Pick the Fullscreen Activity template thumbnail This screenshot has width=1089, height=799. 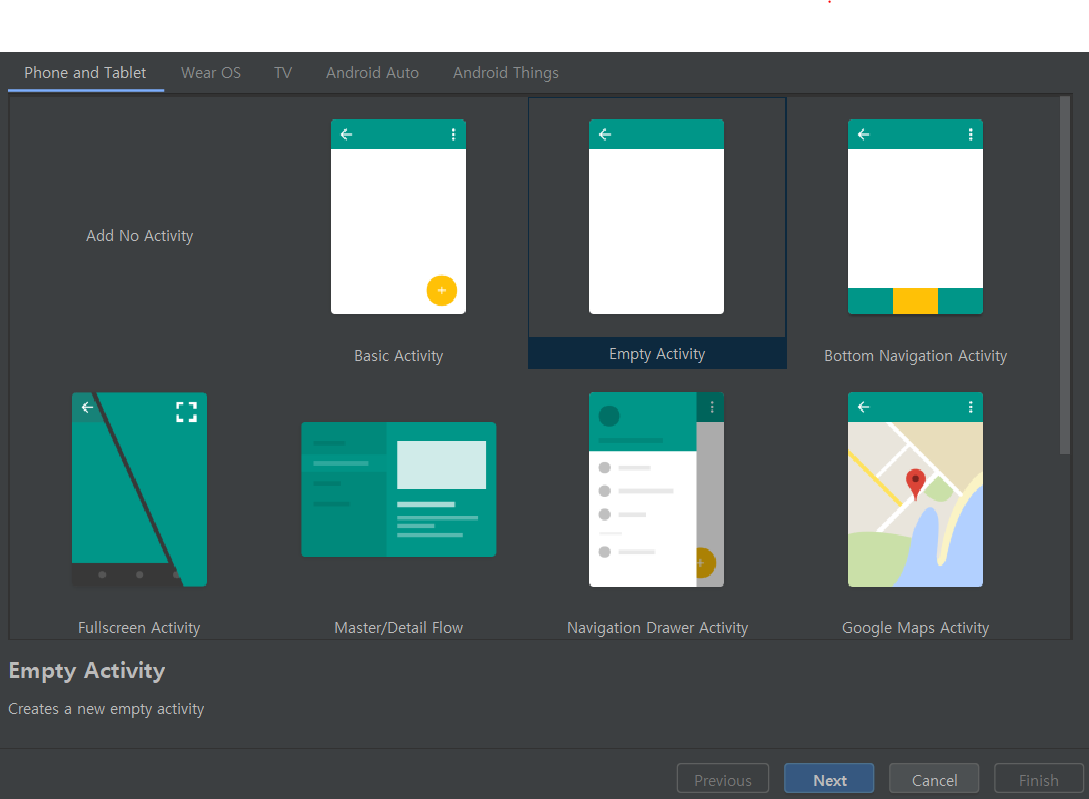coord(140,490)
